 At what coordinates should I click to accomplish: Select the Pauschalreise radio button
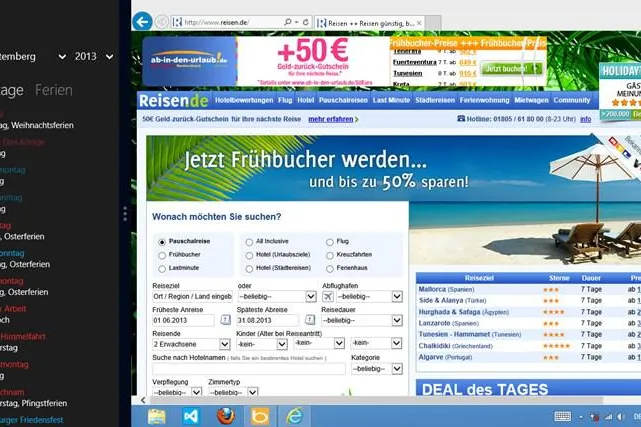click(x=162, y=242)
